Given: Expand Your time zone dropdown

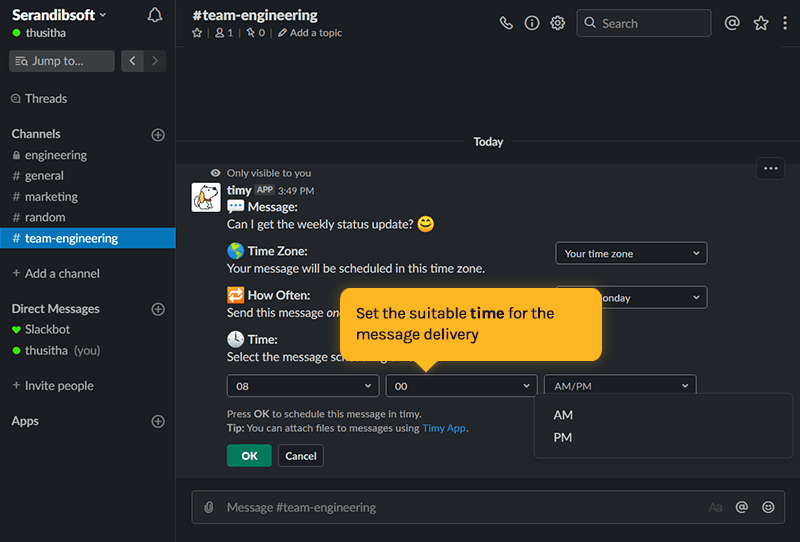Looking at the screenshot, I should [631, 254].
